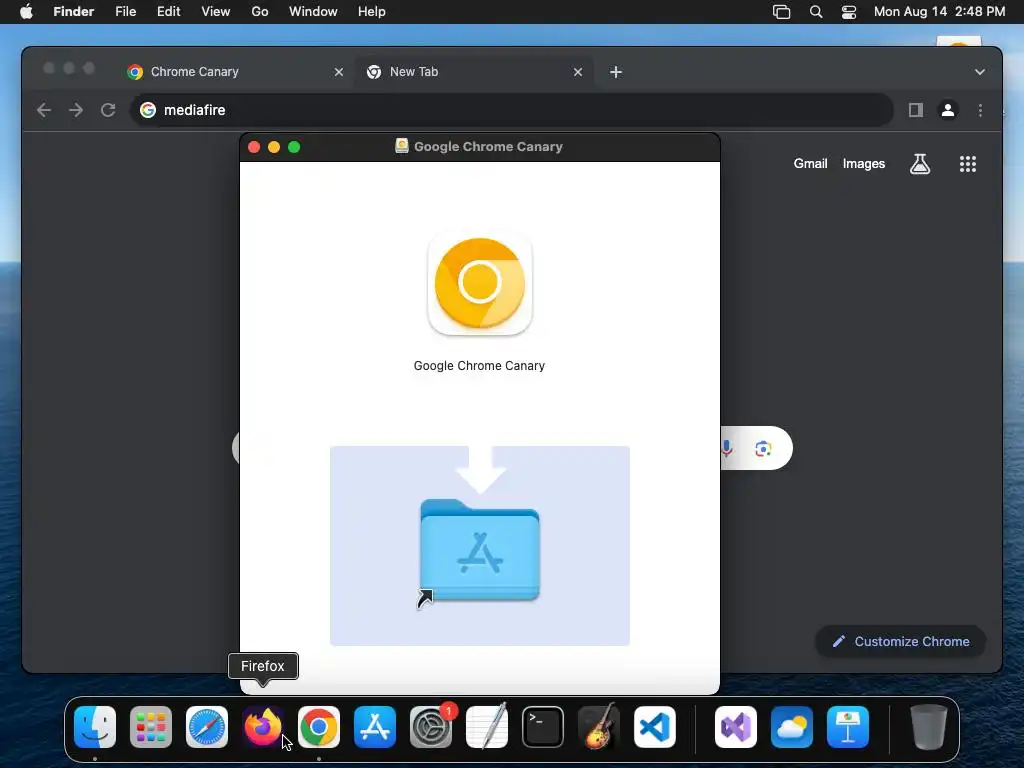Image resolution: width=1024 pixels, height=768 pixels.
Task: Click the Chrome back arrow
Action: coord(44,110)
